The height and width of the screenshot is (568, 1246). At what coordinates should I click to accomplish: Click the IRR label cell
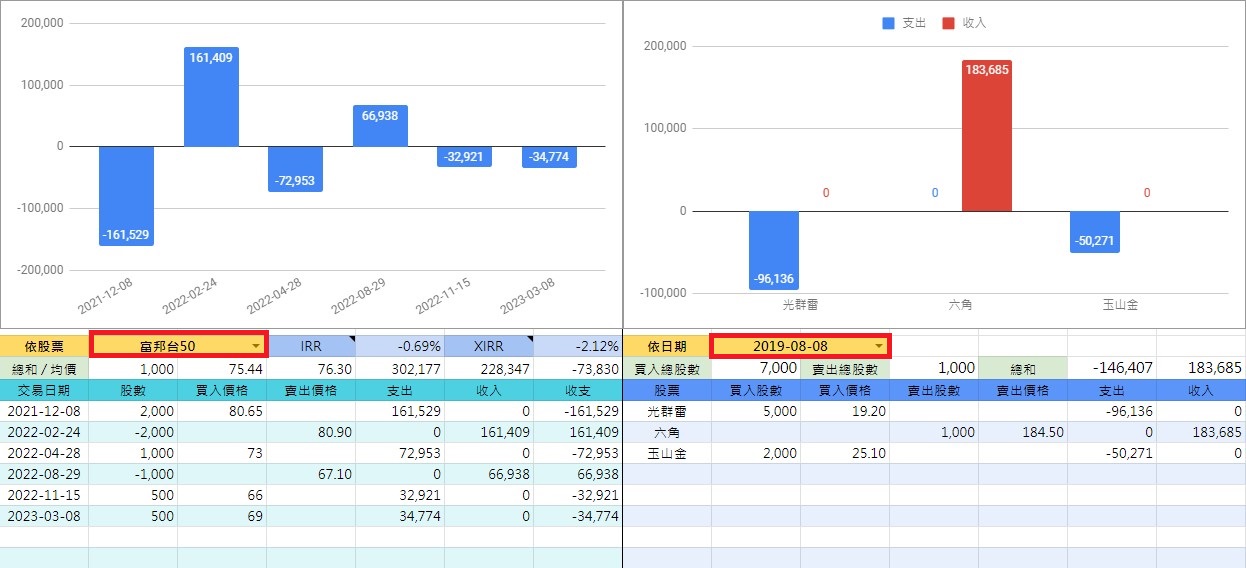click(x=311, y=346)
